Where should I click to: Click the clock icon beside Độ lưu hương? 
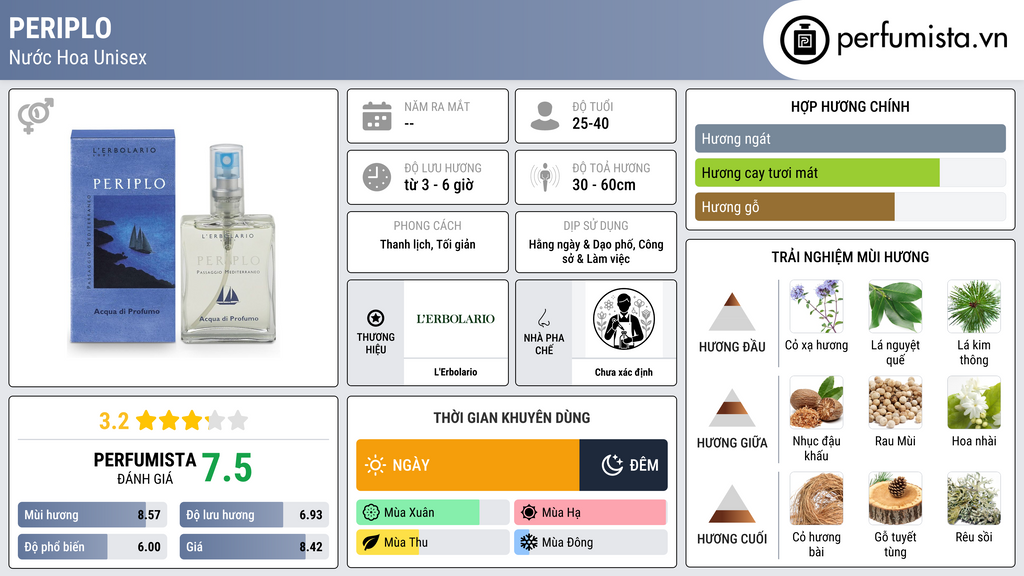click(377, 177)
